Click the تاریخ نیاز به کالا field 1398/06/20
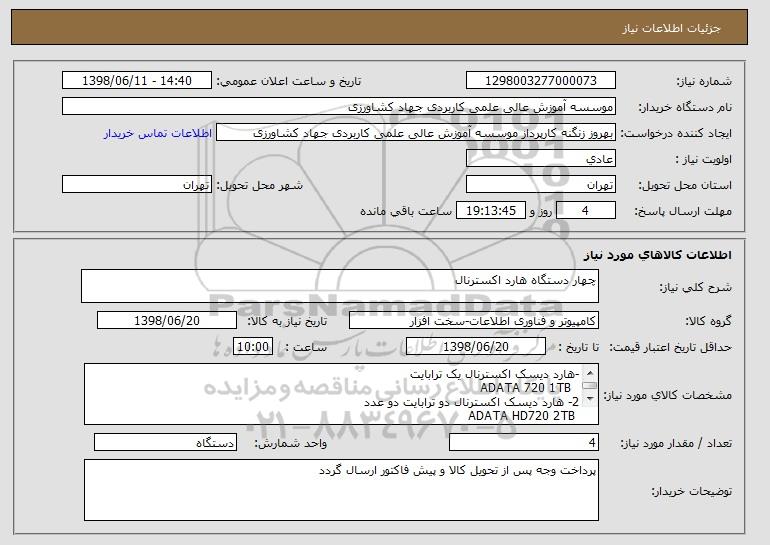Viewport: 770px width, 545px height. tap(167, 321)
